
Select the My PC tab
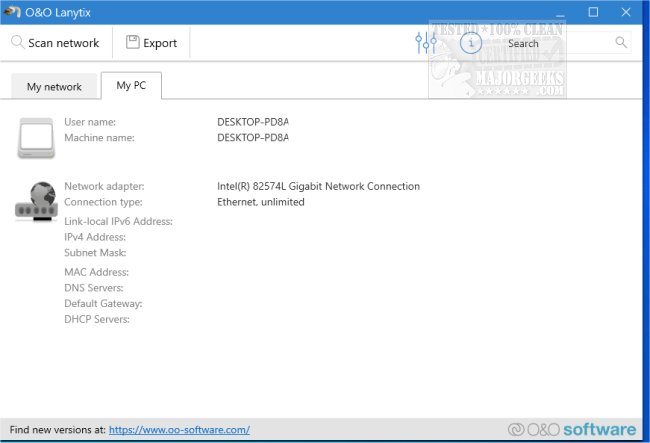tap(131, 85)
